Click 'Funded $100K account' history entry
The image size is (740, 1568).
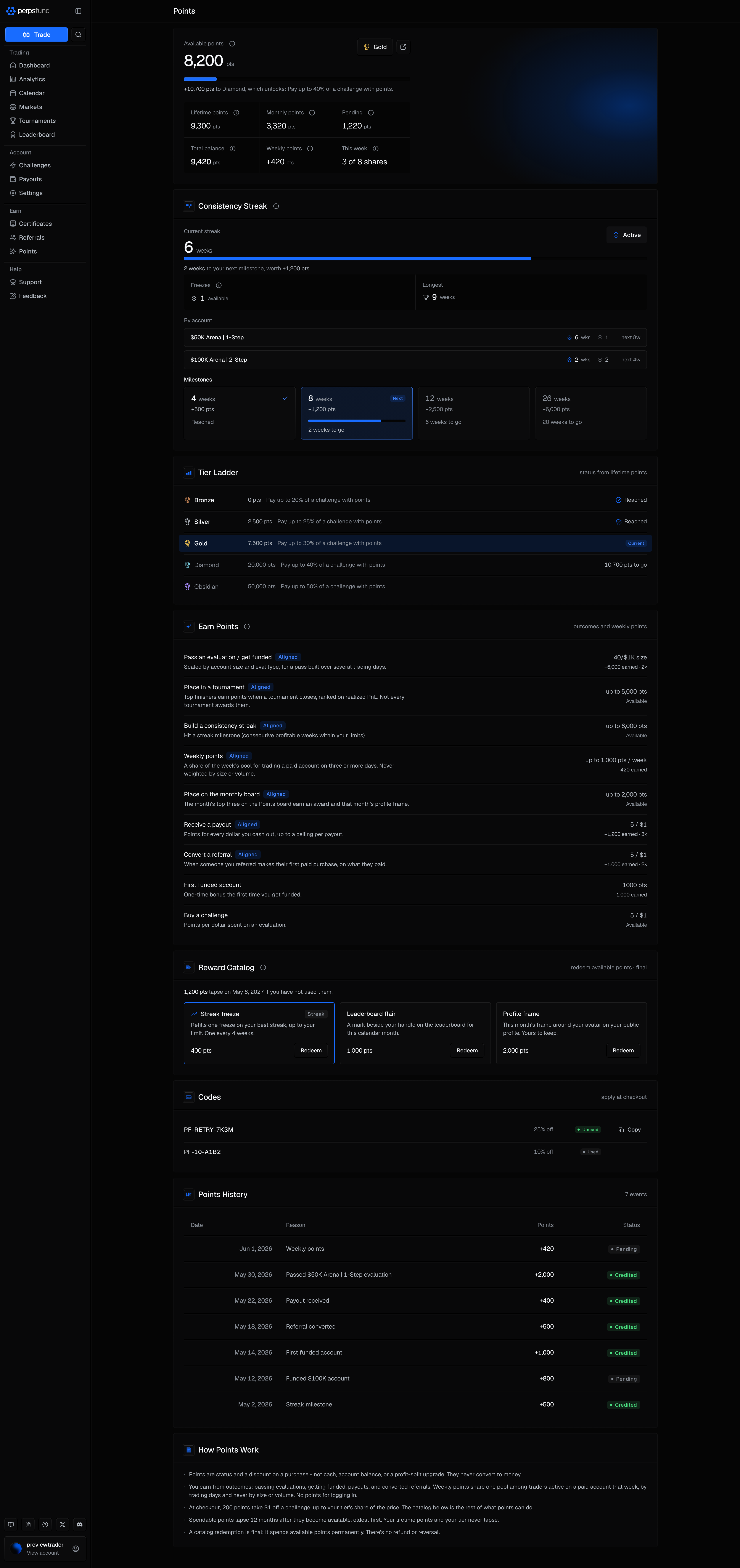[415, 1379]
